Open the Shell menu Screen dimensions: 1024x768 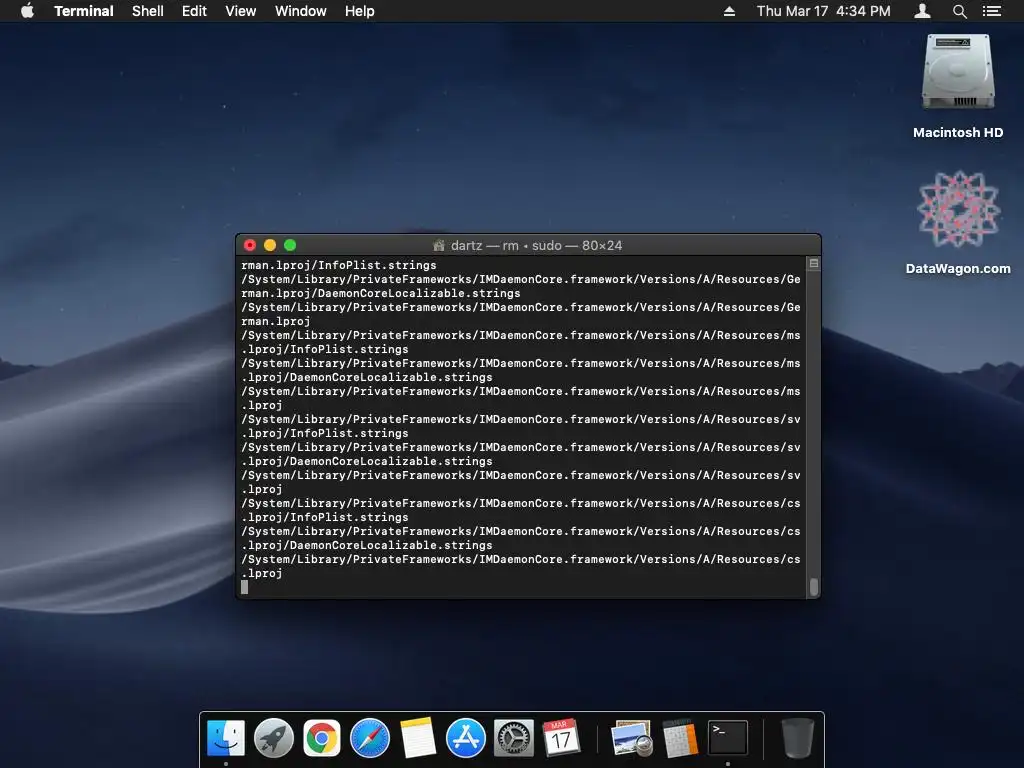(x=148, y=11)
